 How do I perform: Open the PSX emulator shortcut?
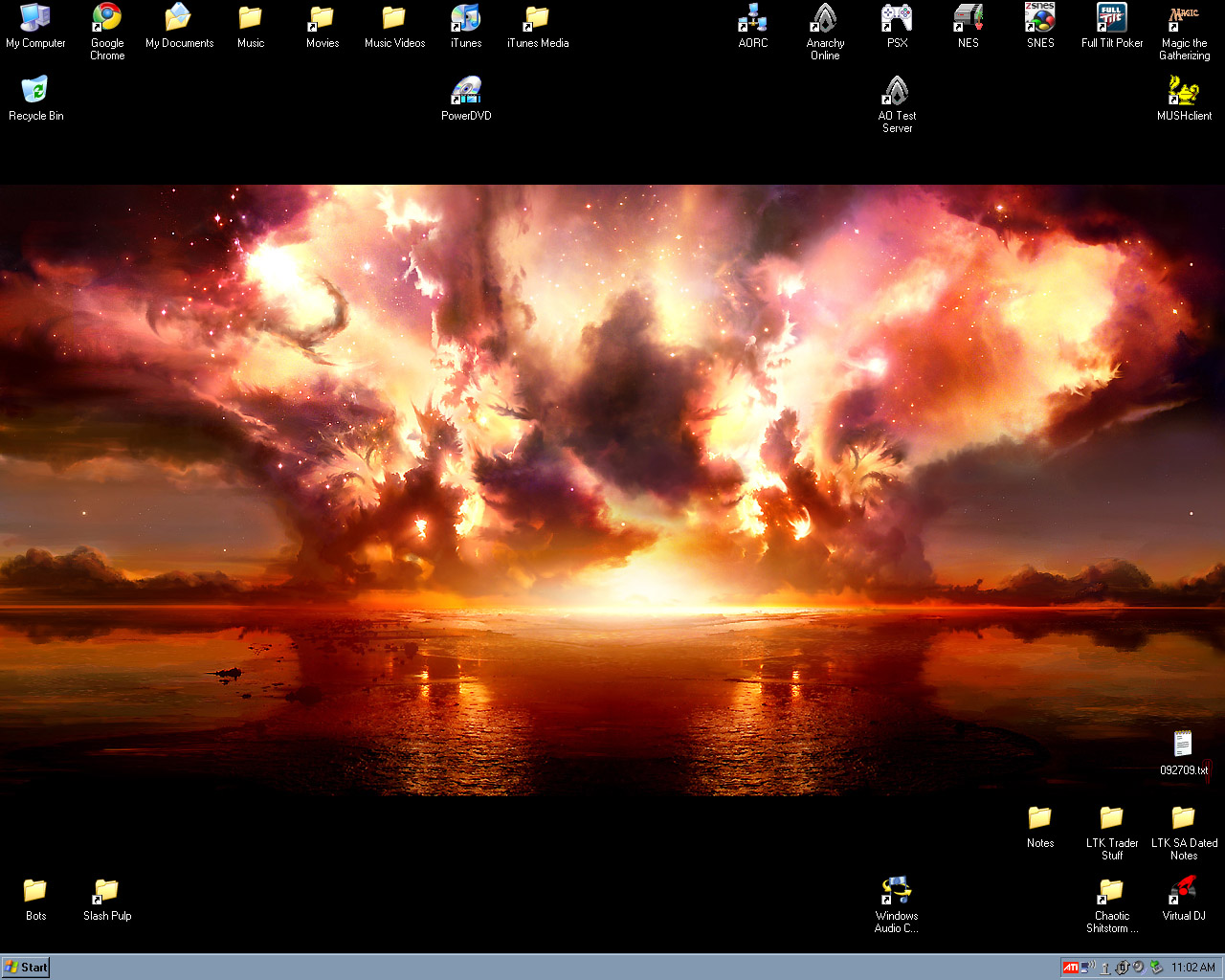pos(897,18)
